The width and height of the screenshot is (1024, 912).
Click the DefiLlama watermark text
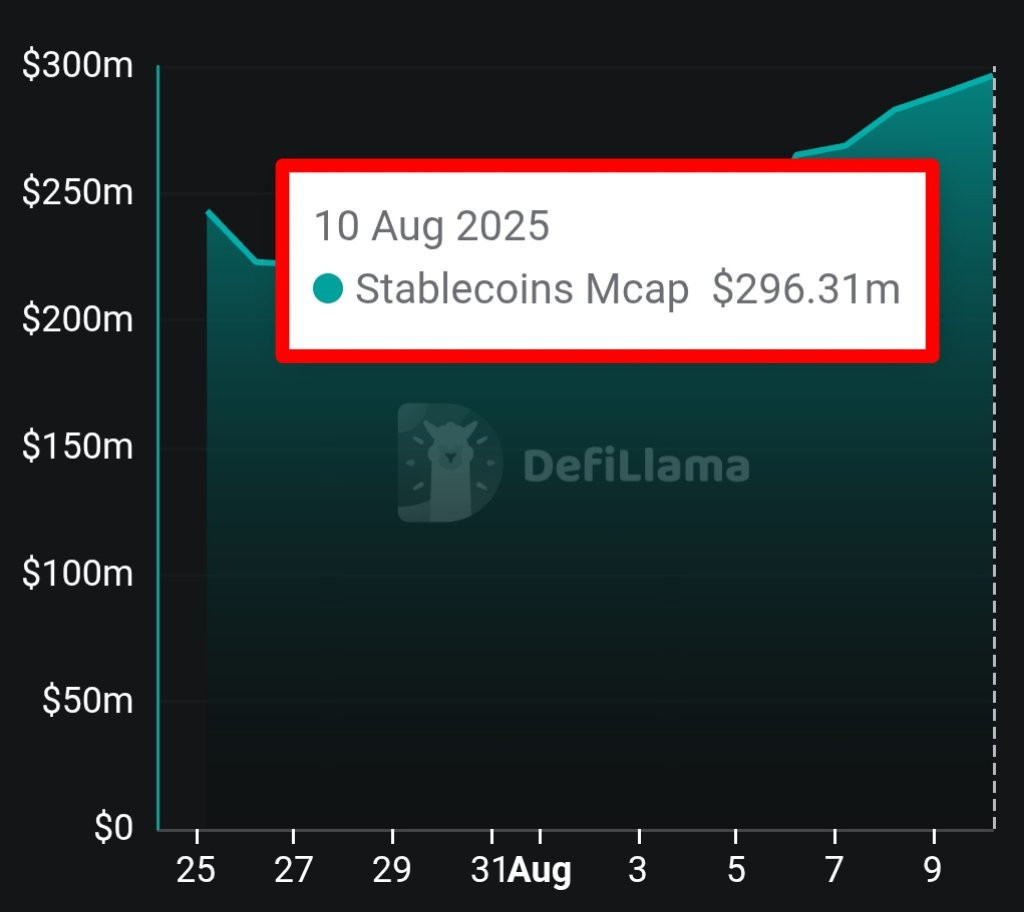click(x=636, y=466)
